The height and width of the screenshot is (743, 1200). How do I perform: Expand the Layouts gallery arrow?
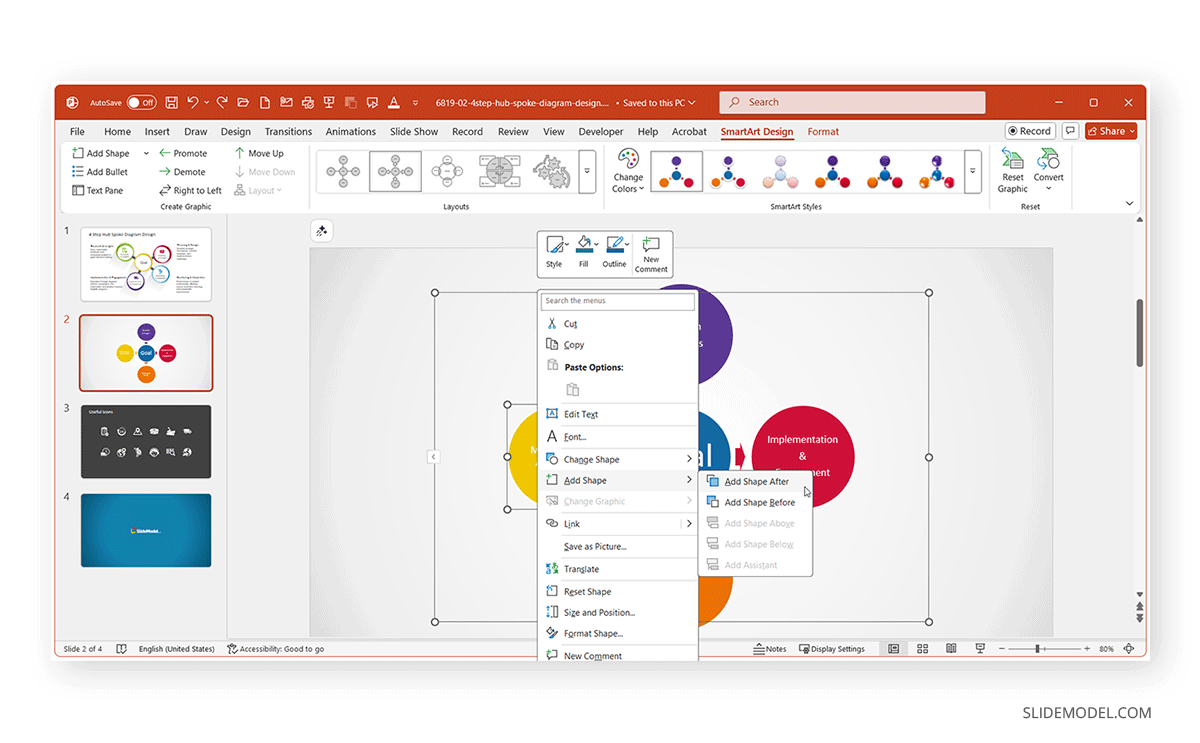point(587,171)
